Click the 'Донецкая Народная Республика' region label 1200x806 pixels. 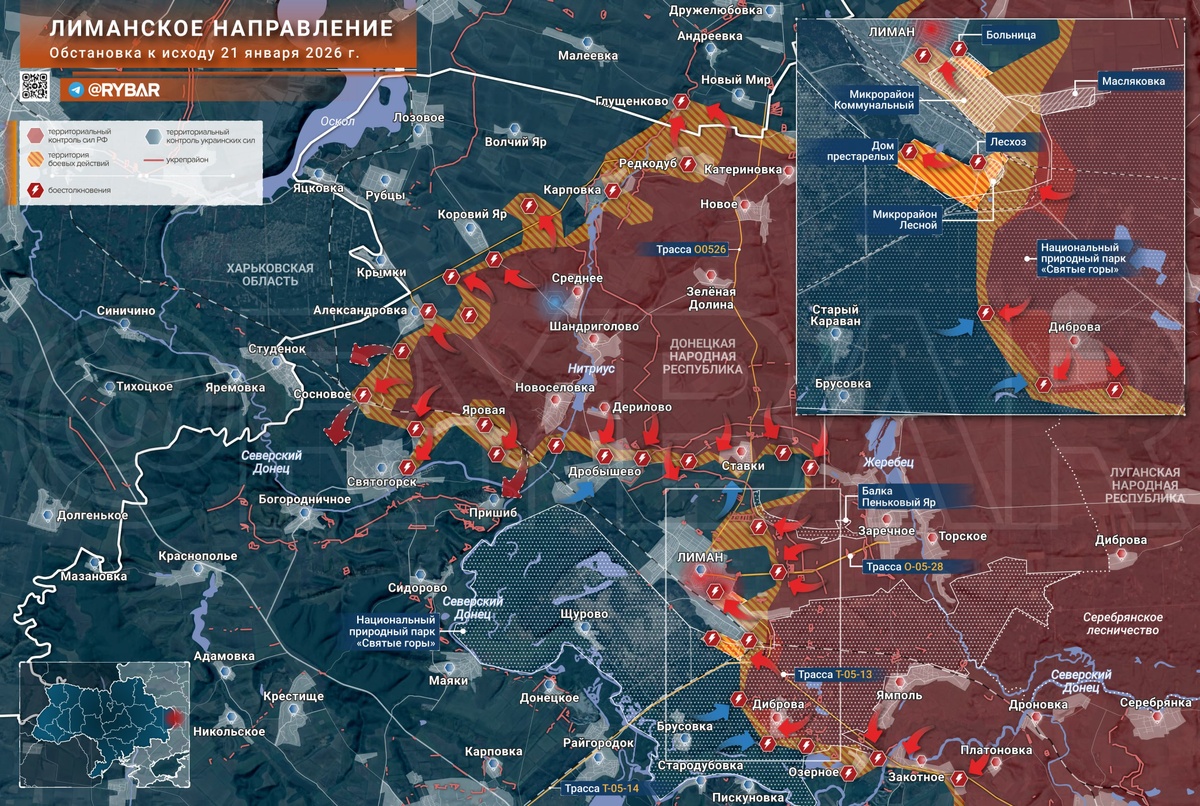coord(701,356)
